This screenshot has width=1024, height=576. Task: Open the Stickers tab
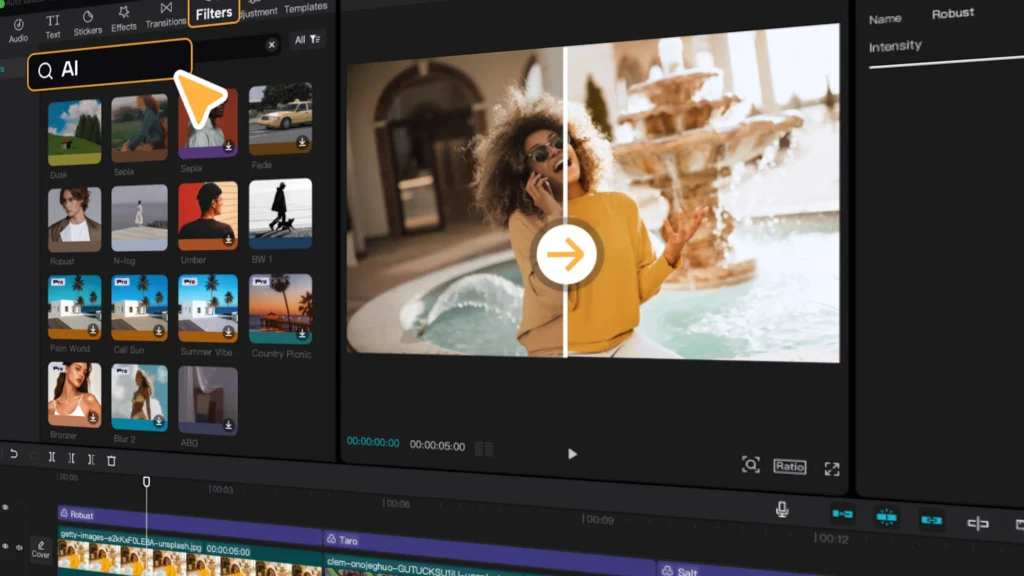(88, 23)
